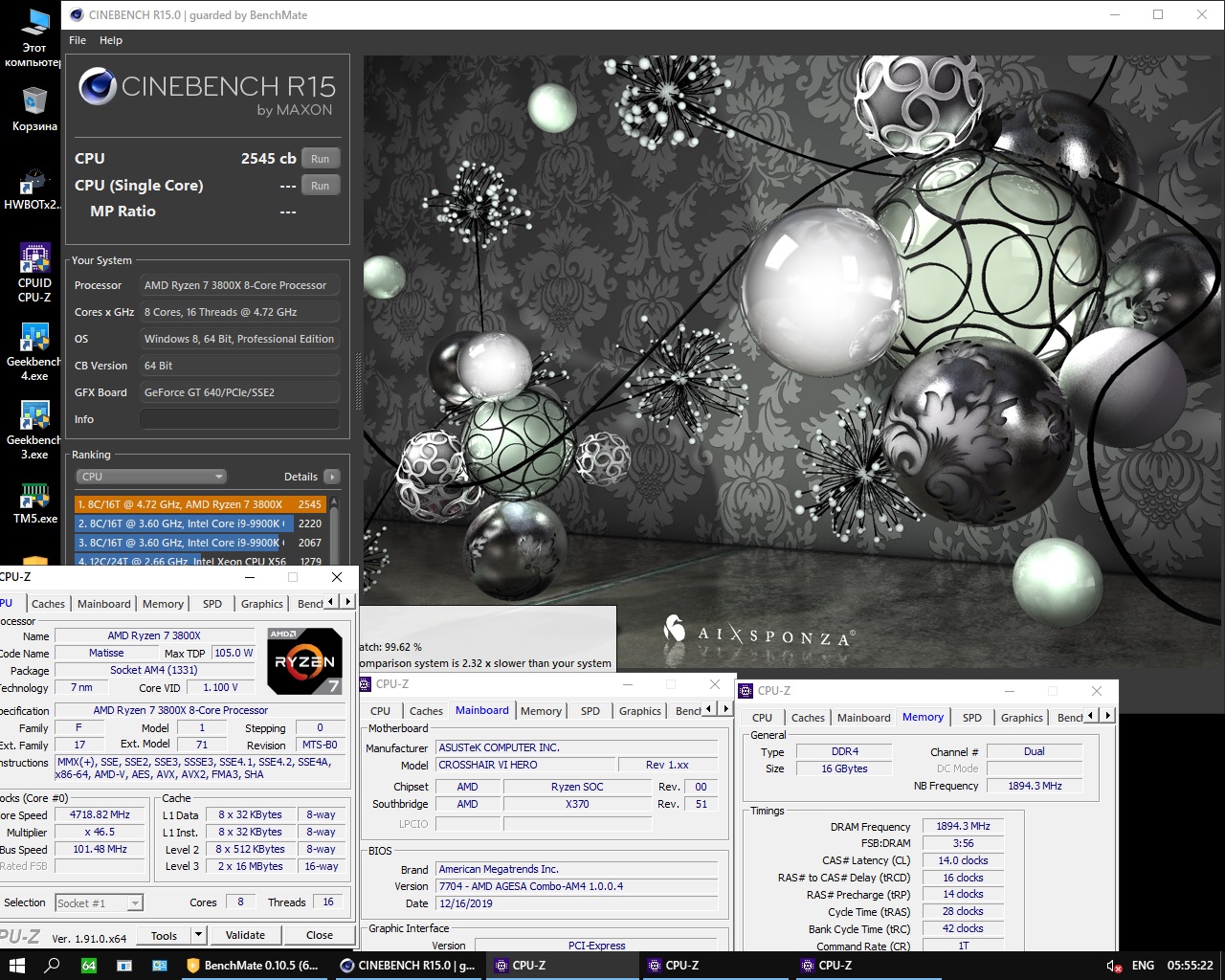This screenshot has height=980, width=1225.
Task: Open the Help menu in Cinebench
Action: pos(111,40)
